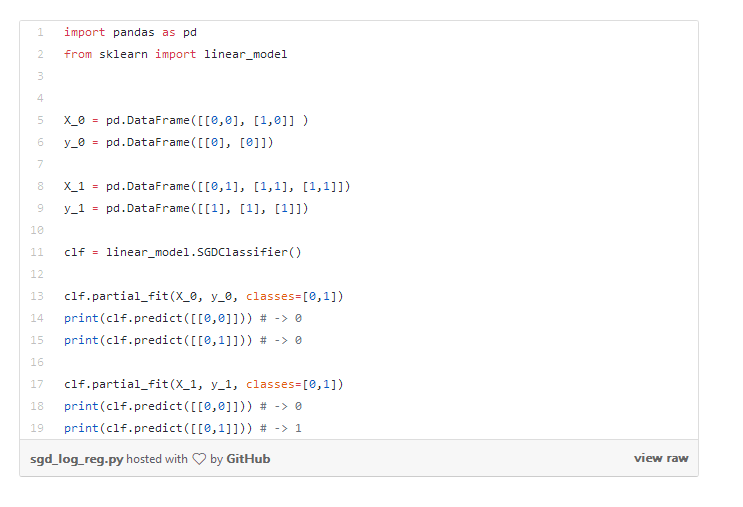
Task: Click the heart icon in the footer
Action: click(x=199, y=459)
